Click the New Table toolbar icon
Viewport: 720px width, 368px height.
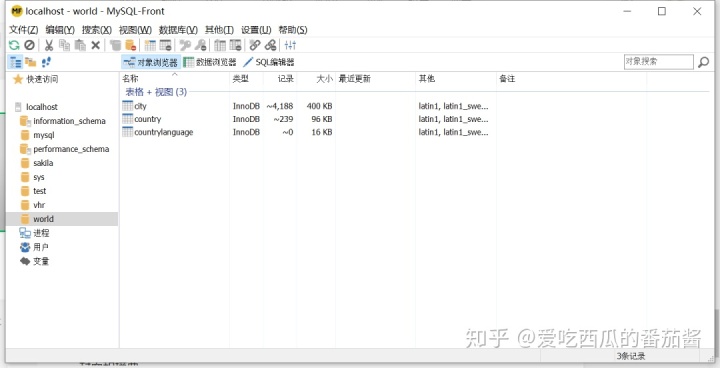150,45
